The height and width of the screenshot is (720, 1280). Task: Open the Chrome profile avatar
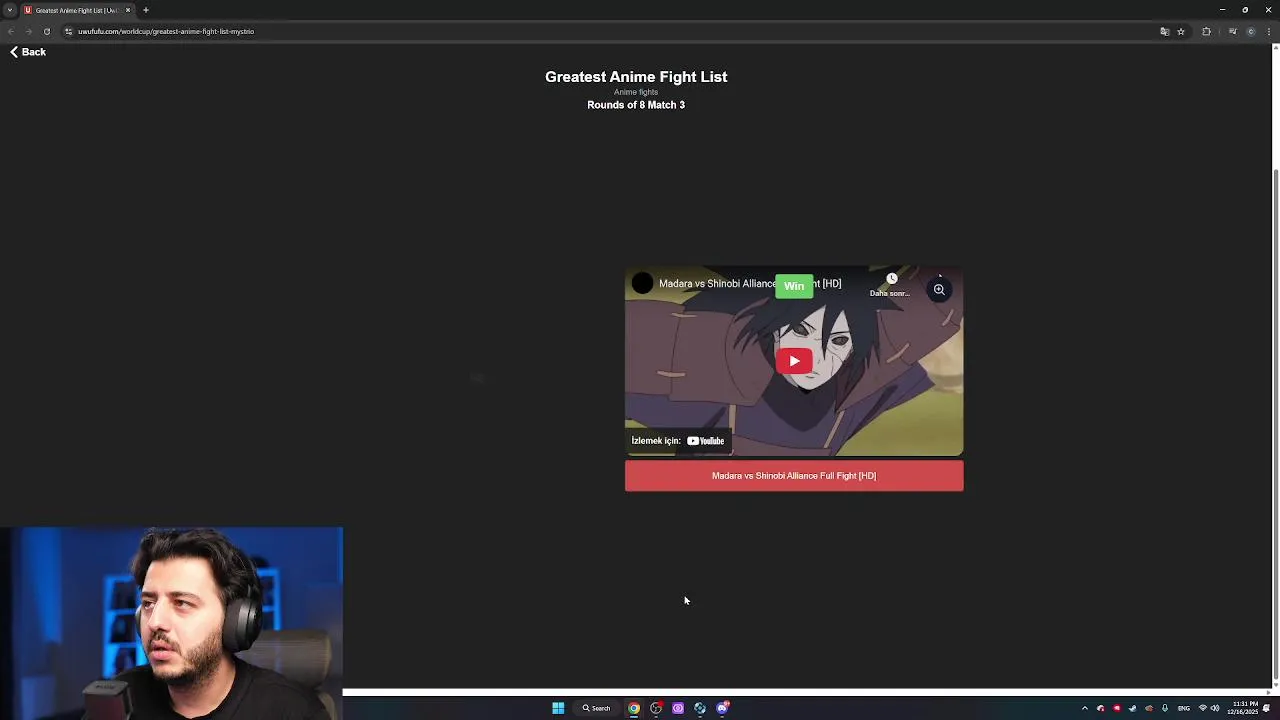(1250, 31)
